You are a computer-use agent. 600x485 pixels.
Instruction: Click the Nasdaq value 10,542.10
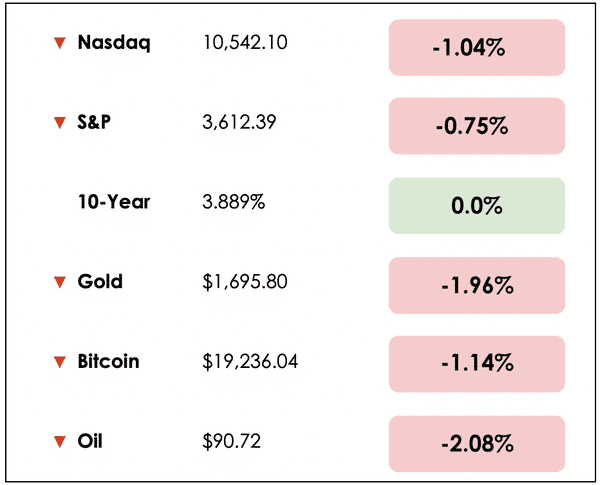(x=245, y=42)
